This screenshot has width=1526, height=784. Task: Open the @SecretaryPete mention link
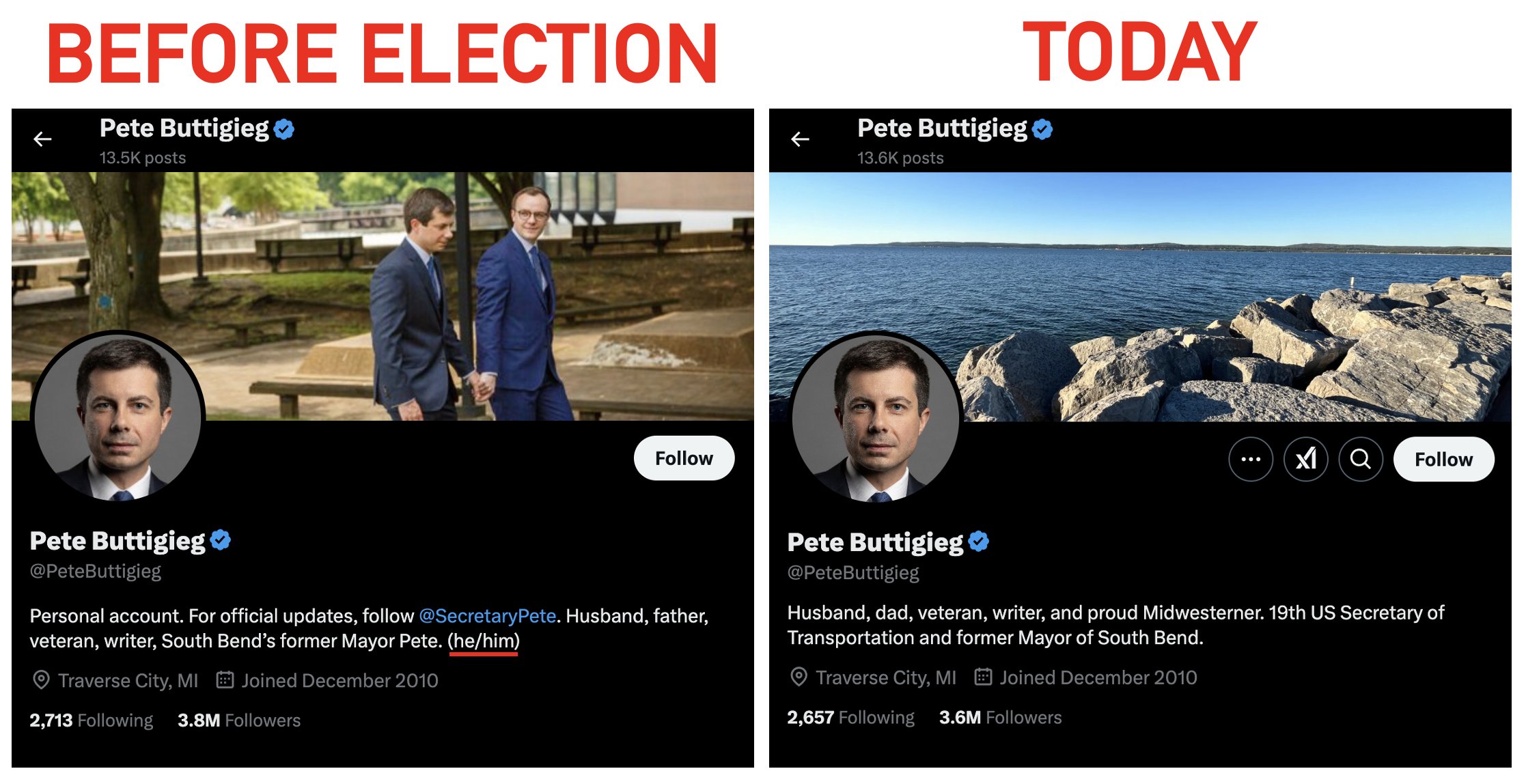tap(487, 616)
